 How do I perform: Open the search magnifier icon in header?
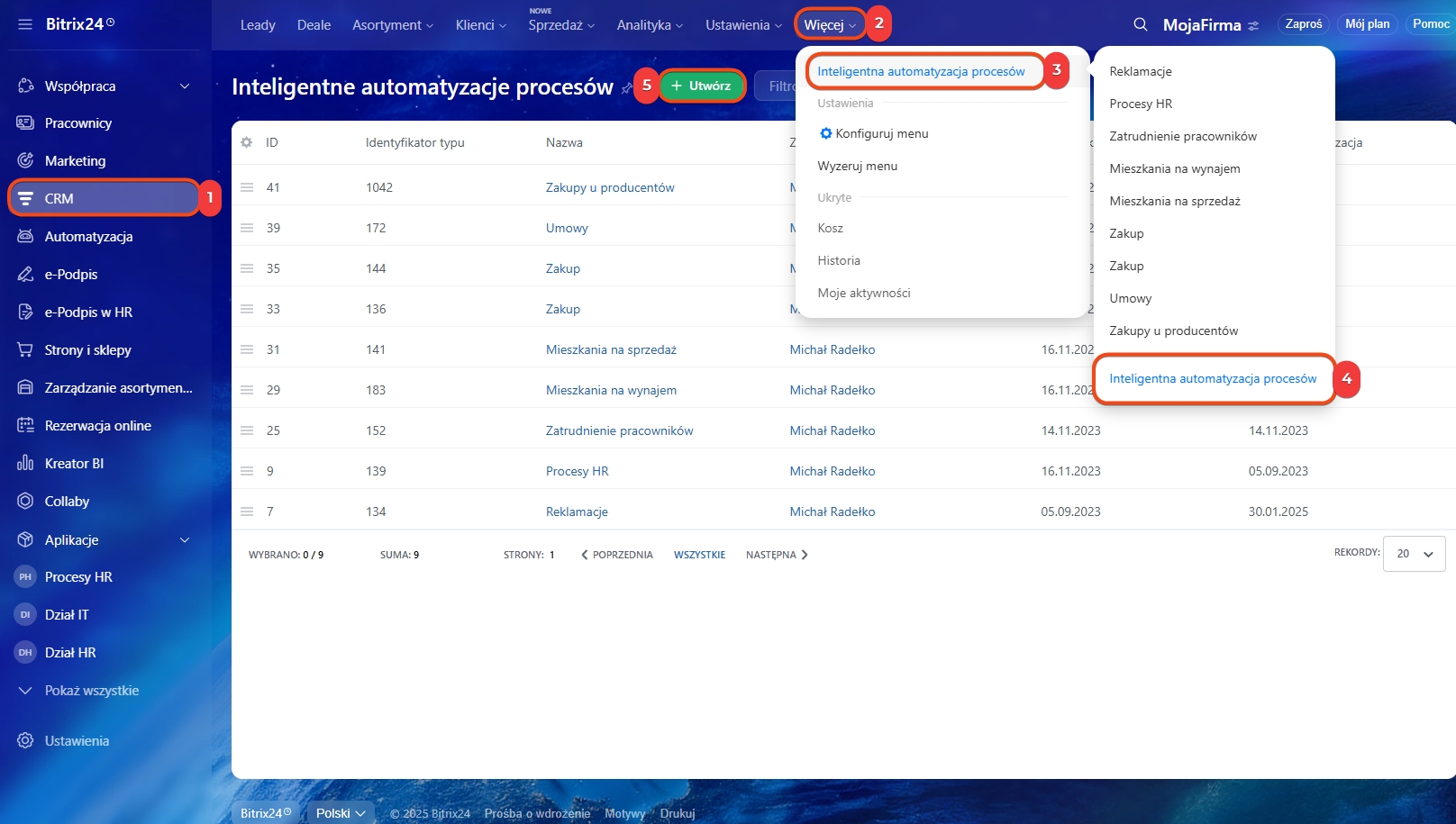click(1140, 24)
